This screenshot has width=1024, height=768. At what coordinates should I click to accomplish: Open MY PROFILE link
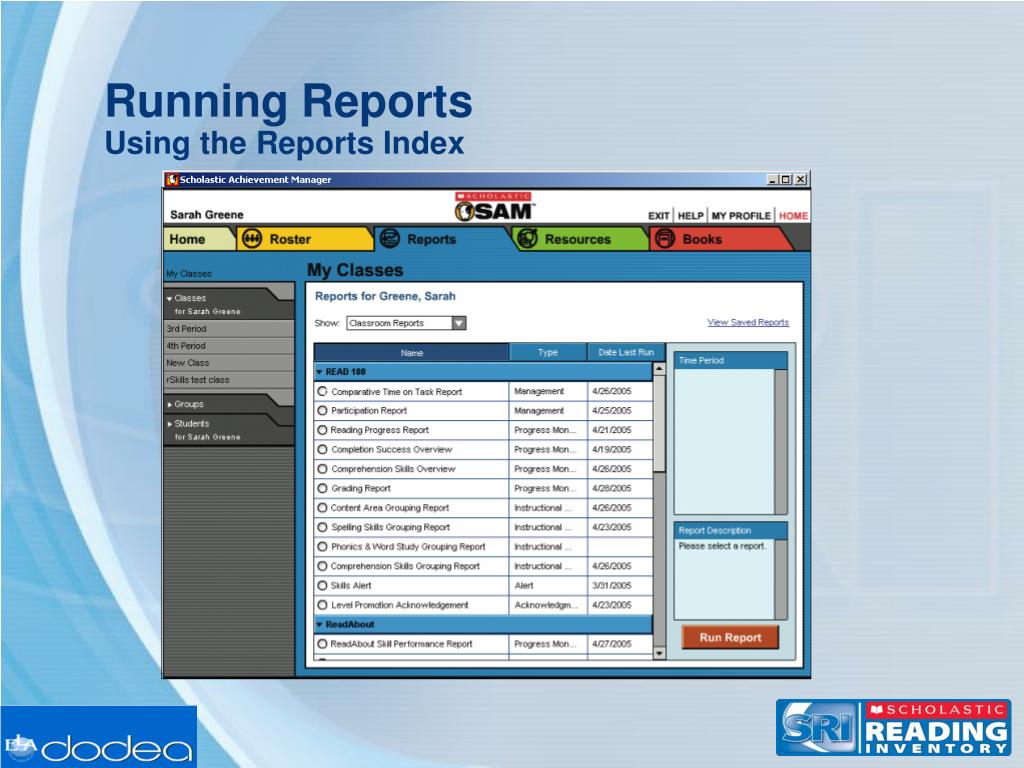coord(741,216)
